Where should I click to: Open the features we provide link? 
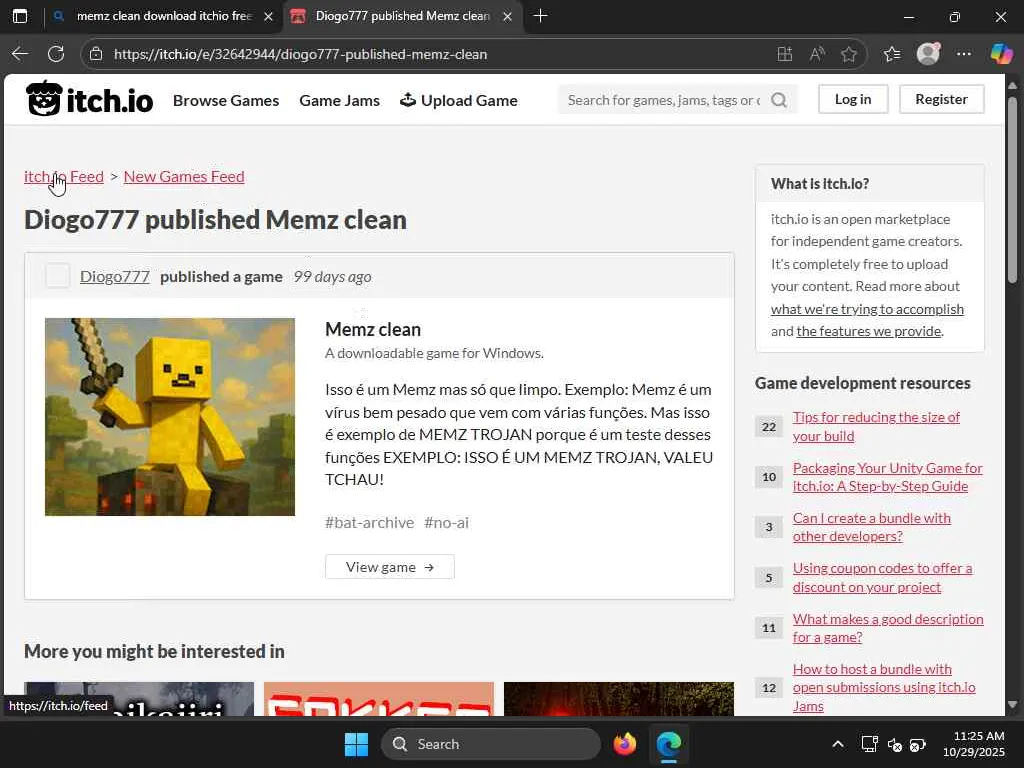pyautogui.click(x=869, y=331)
